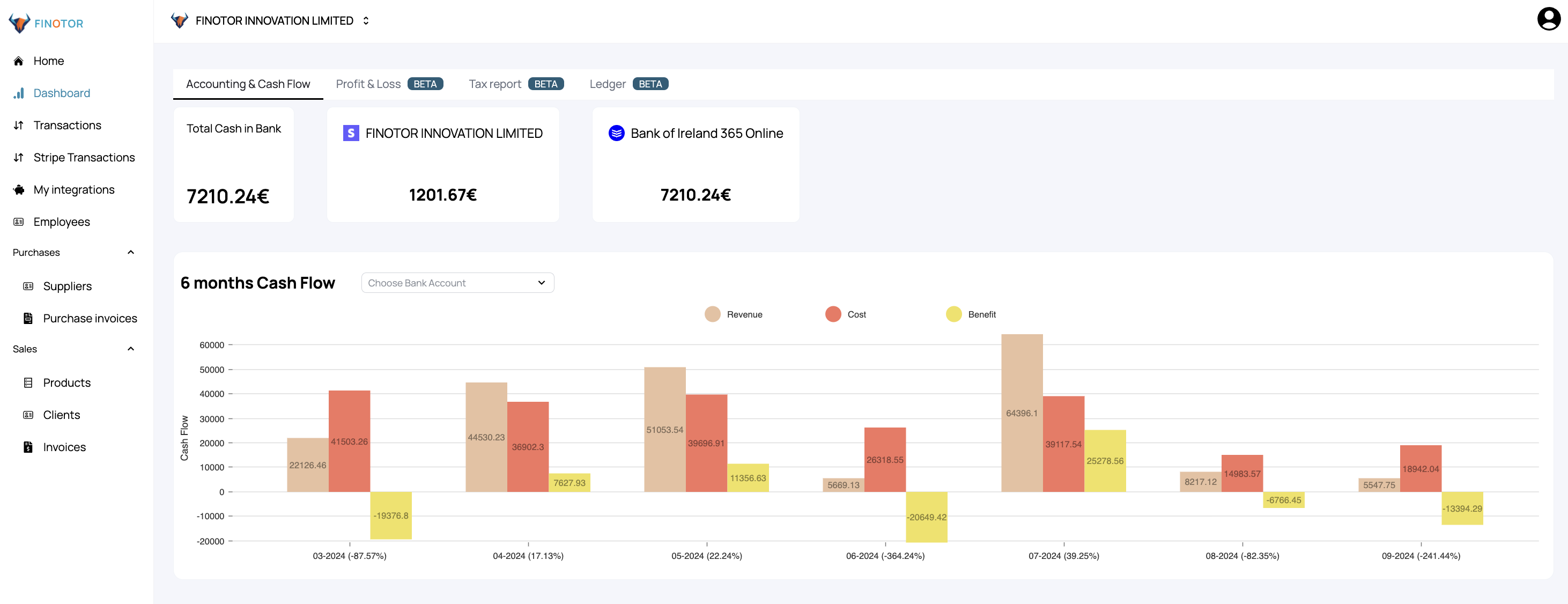Toggle the Cost series in the chart legend

pos(832,314)
